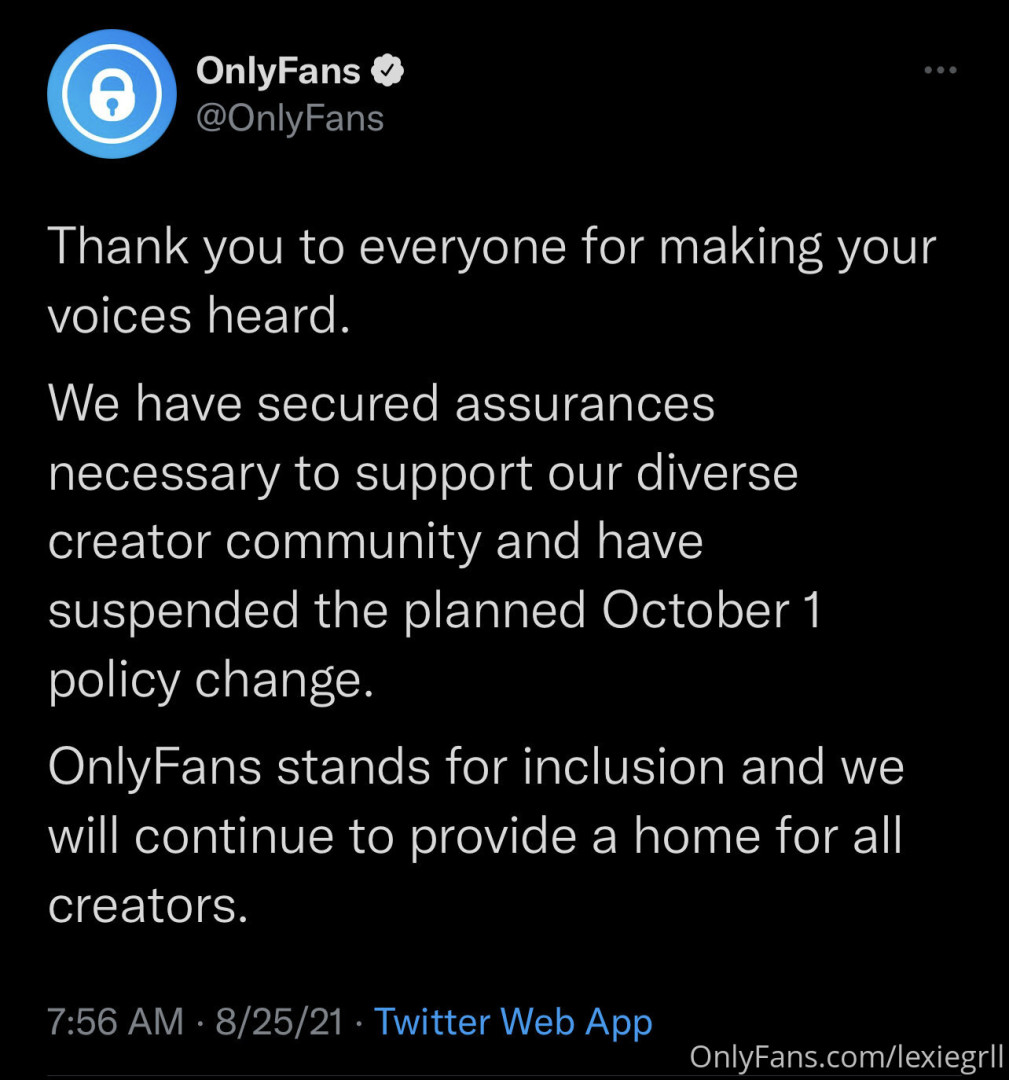
Task: Select the 8/25/21 tweet date
Action: (274, 1022)
